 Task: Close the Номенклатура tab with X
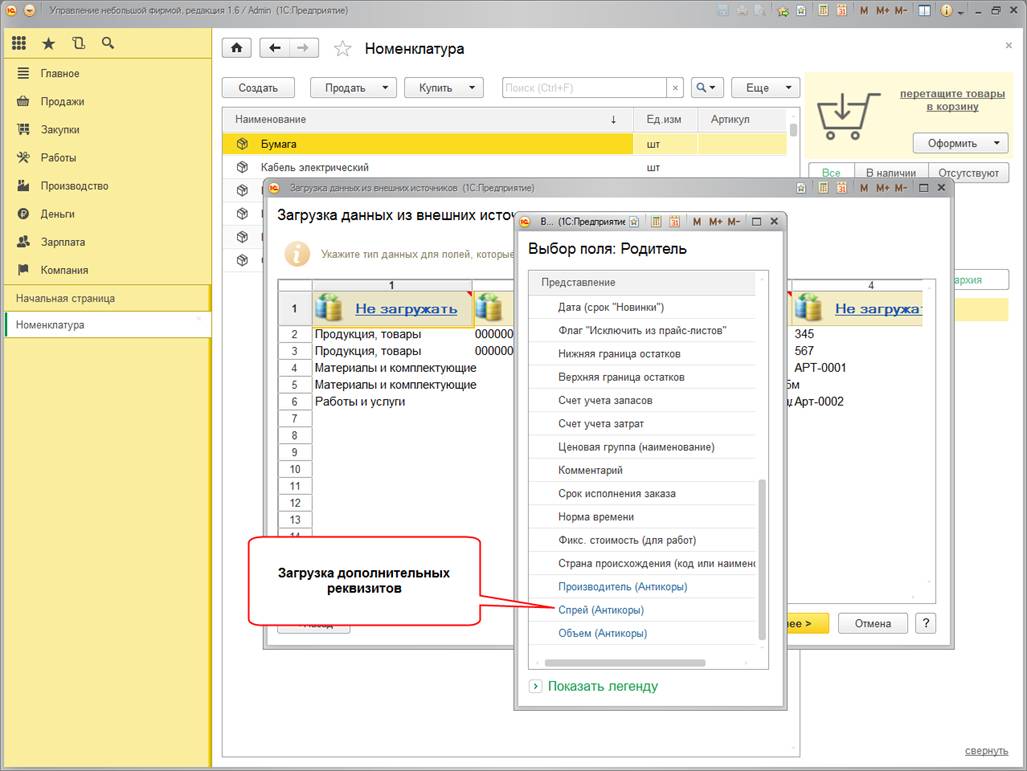click(x=1009, y=45)
